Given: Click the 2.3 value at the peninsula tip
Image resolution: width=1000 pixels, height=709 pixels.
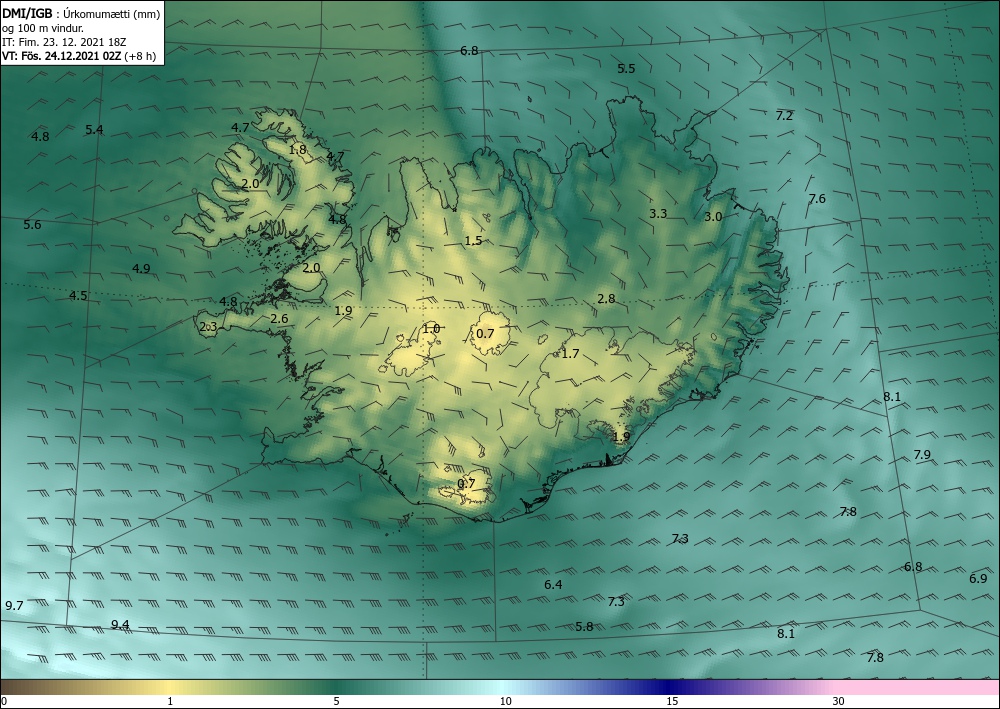Looking at the screenshot, I should [209, 326].
